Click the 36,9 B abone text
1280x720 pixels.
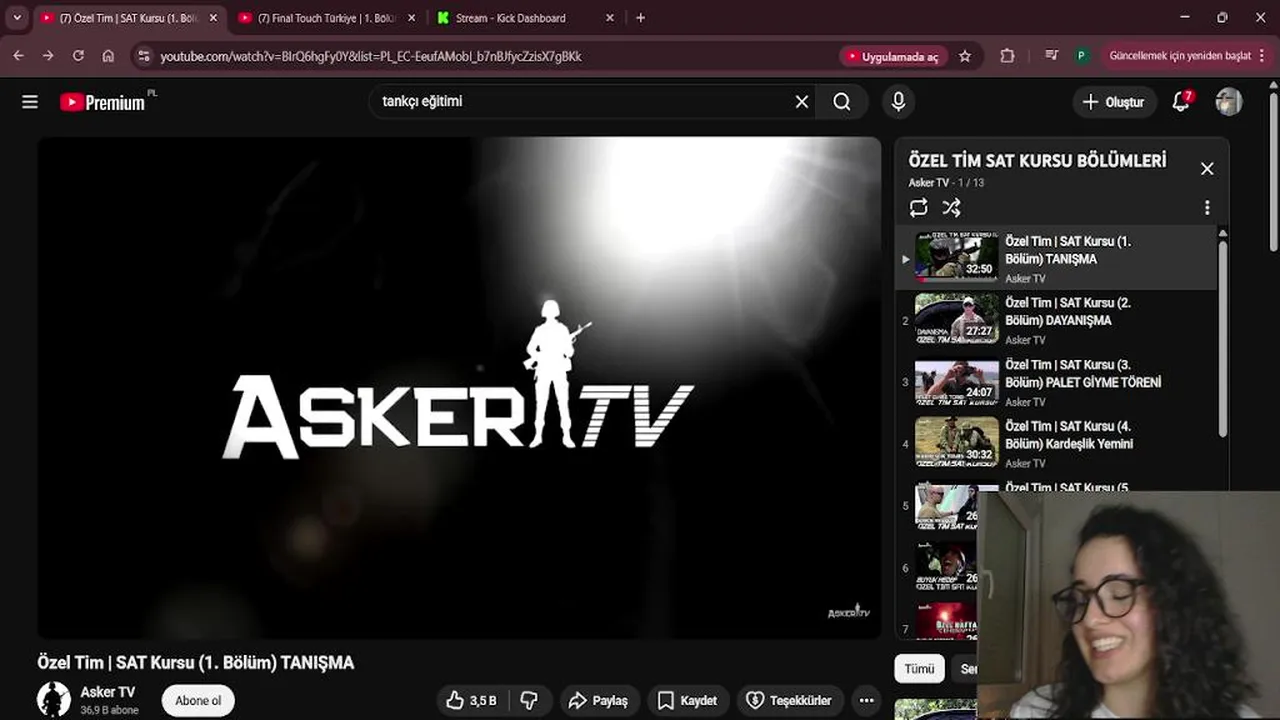(x=110, y=710)
